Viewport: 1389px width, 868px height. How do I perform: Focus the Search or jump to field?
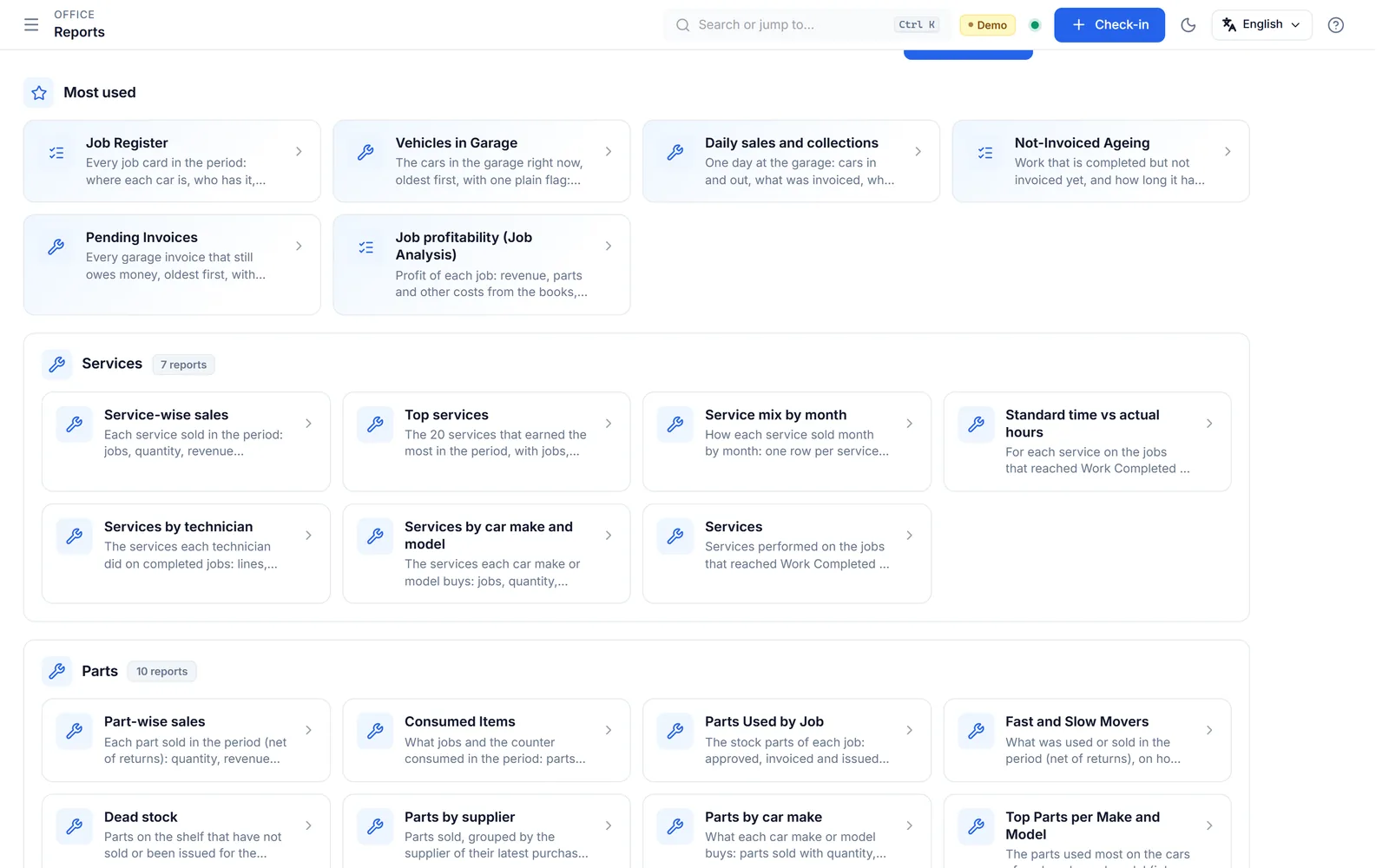click(807, 24)
